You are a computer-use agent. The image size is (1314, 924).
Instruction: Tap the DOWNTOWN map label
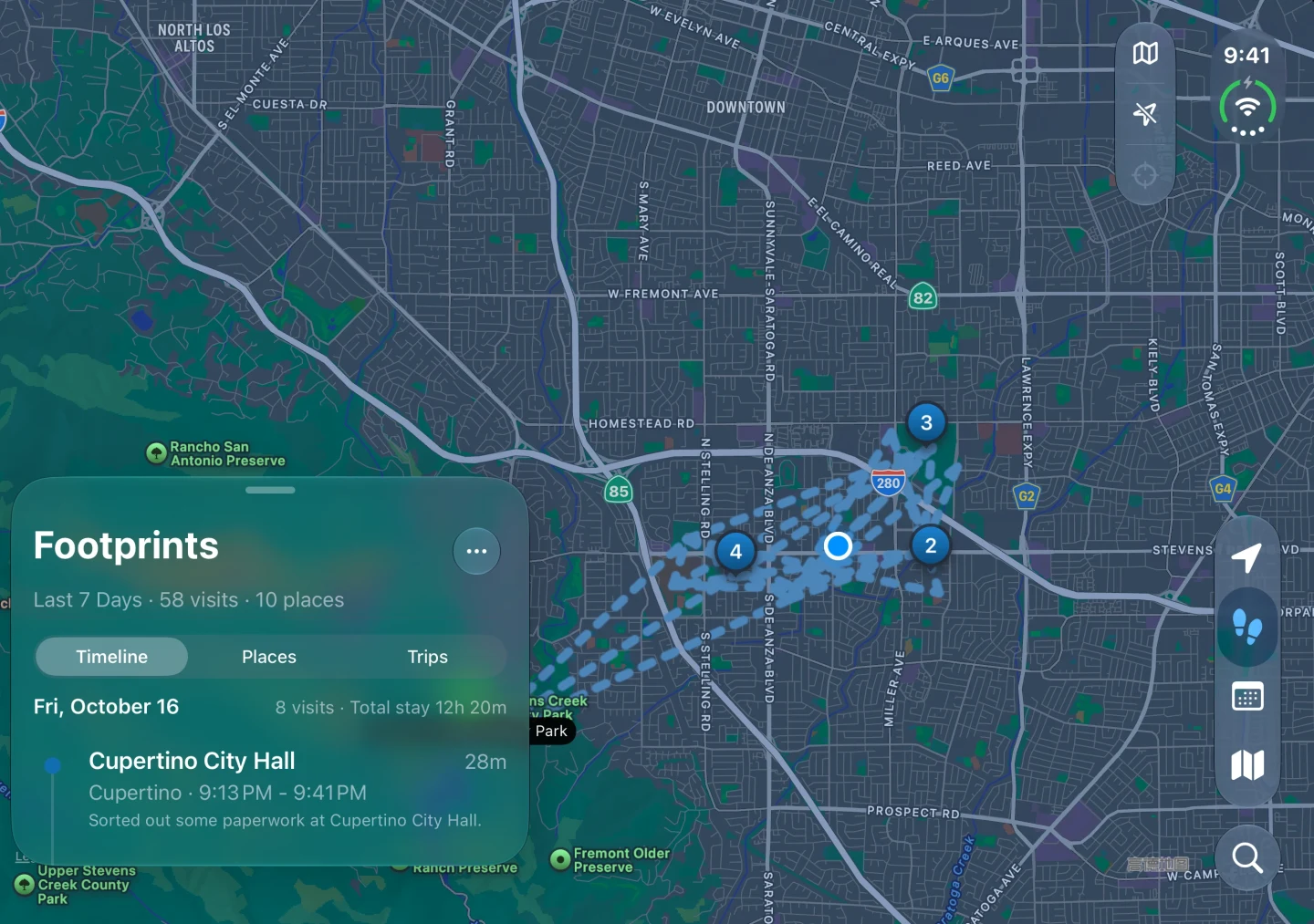[746, 107]
